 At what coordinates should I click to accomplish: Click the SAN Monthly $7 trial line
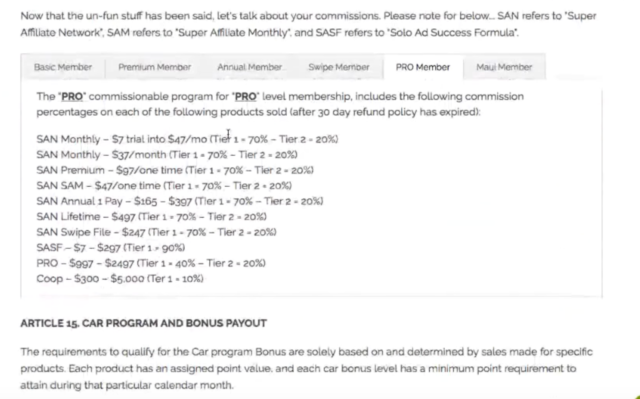187,139
